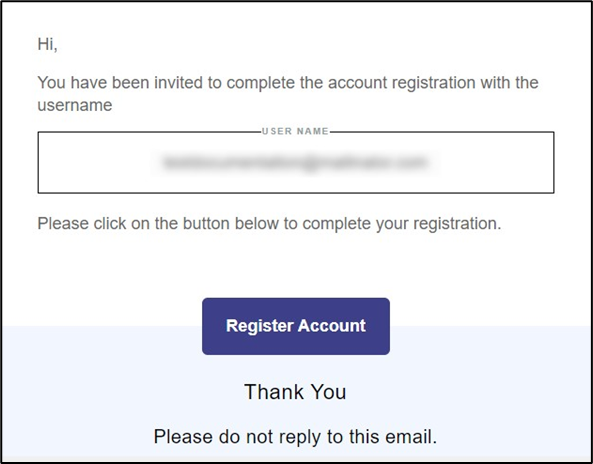
Task: Select the "Hi," greeting text
Action: (x=47, y=44)
